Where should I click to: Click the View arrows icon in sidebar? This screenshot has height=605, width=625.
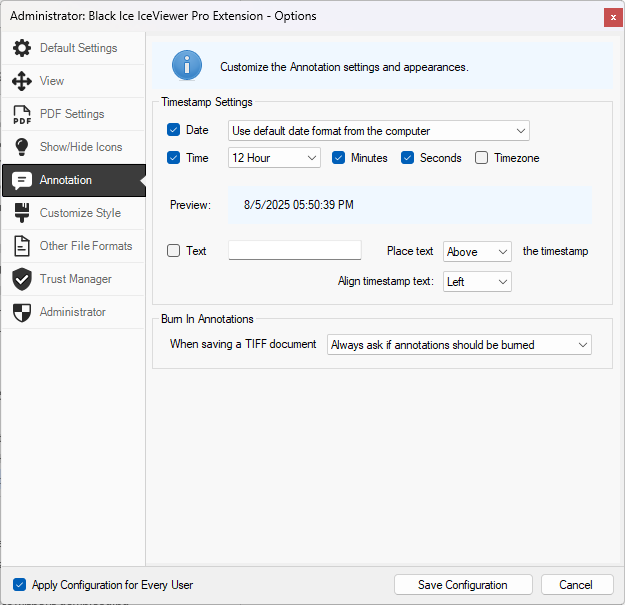22,81
